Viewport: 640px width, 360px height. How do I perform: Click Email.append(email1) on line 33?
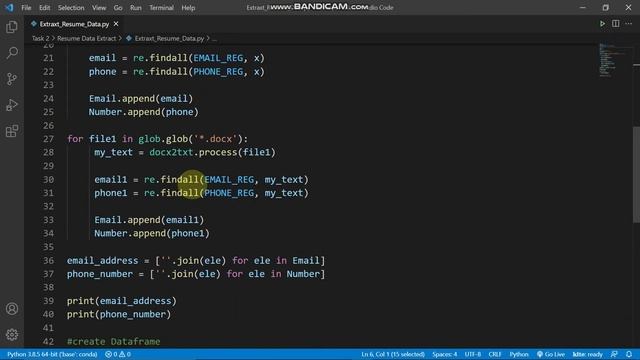pyautogui.click(x=149, y=220)
